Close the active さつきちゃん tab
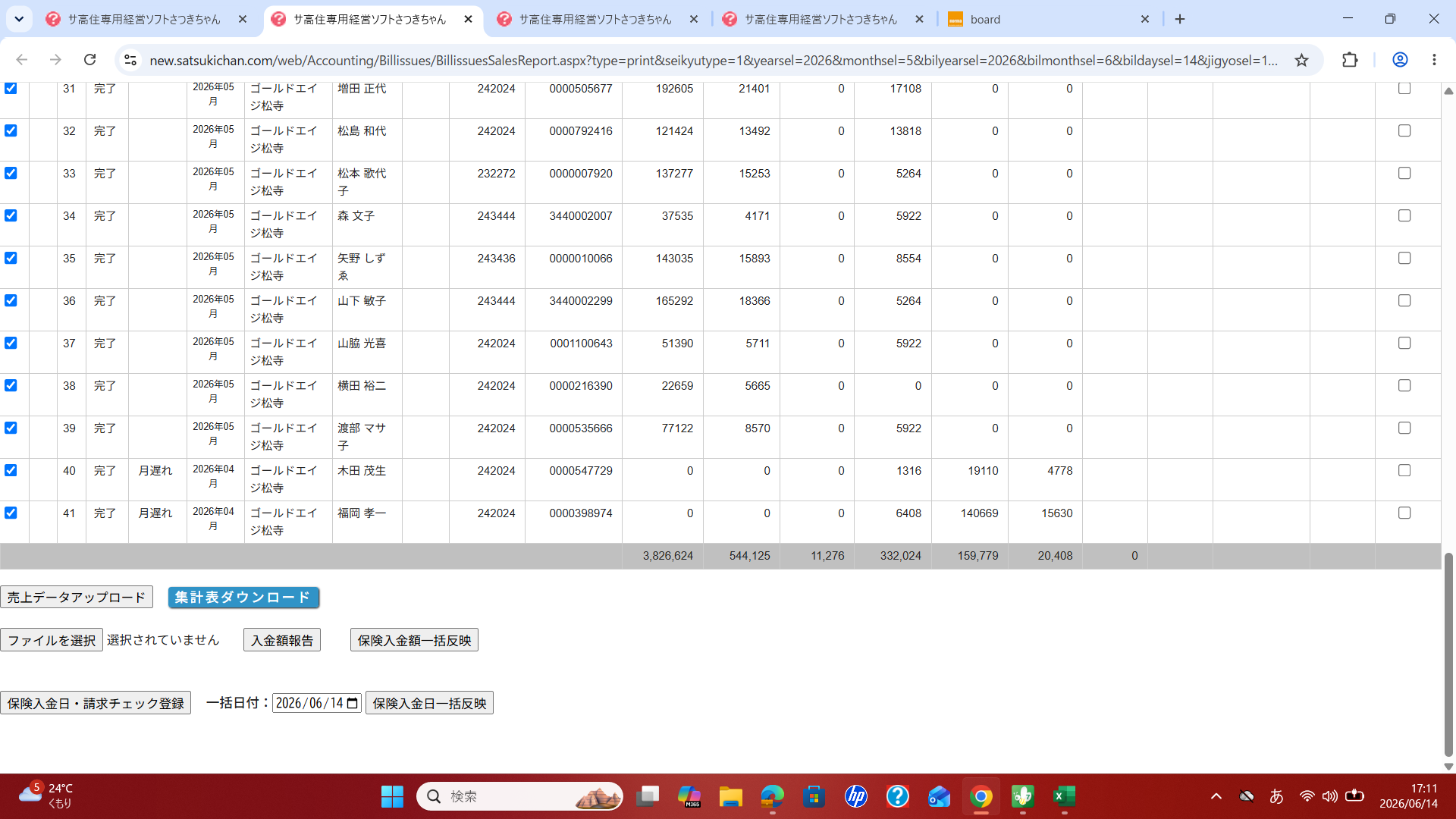This screenshot has width=1456, height=819. pos(469,19)
